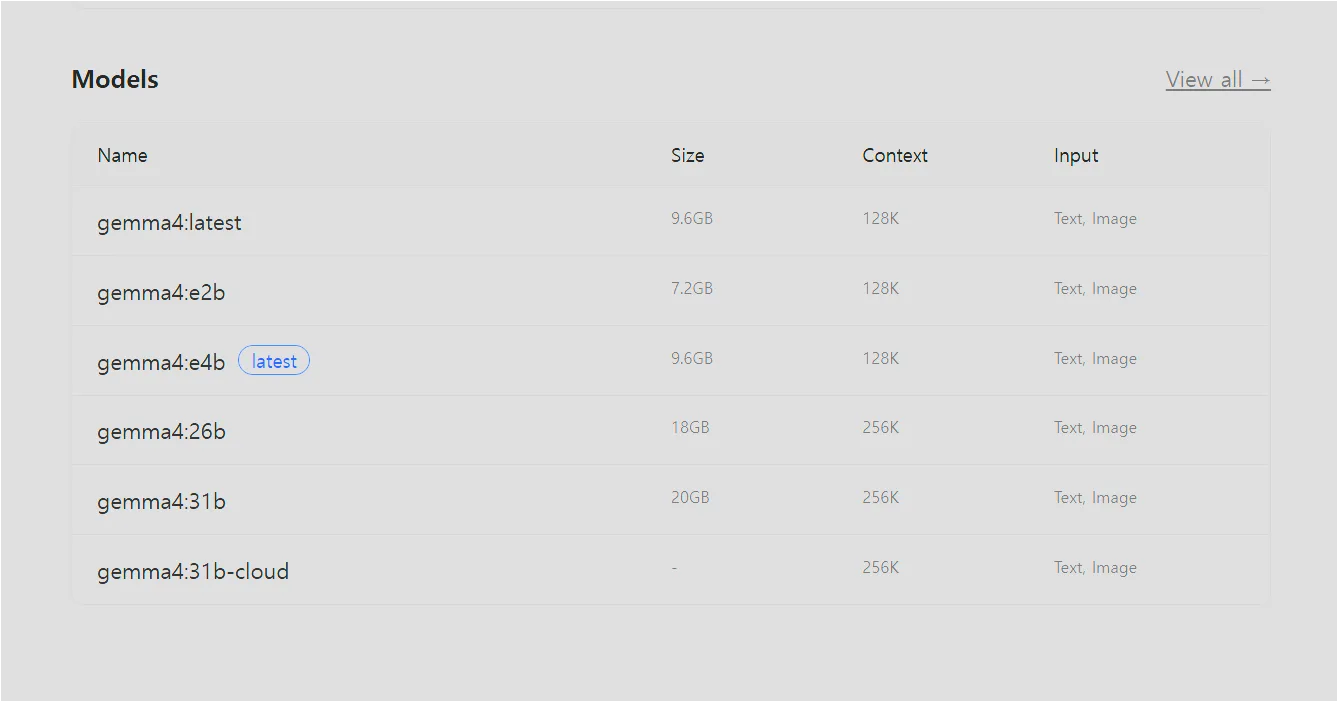Viewport: 1338px width, 702px height.
Task: Click the Name column header
Action: coord(122,156)
